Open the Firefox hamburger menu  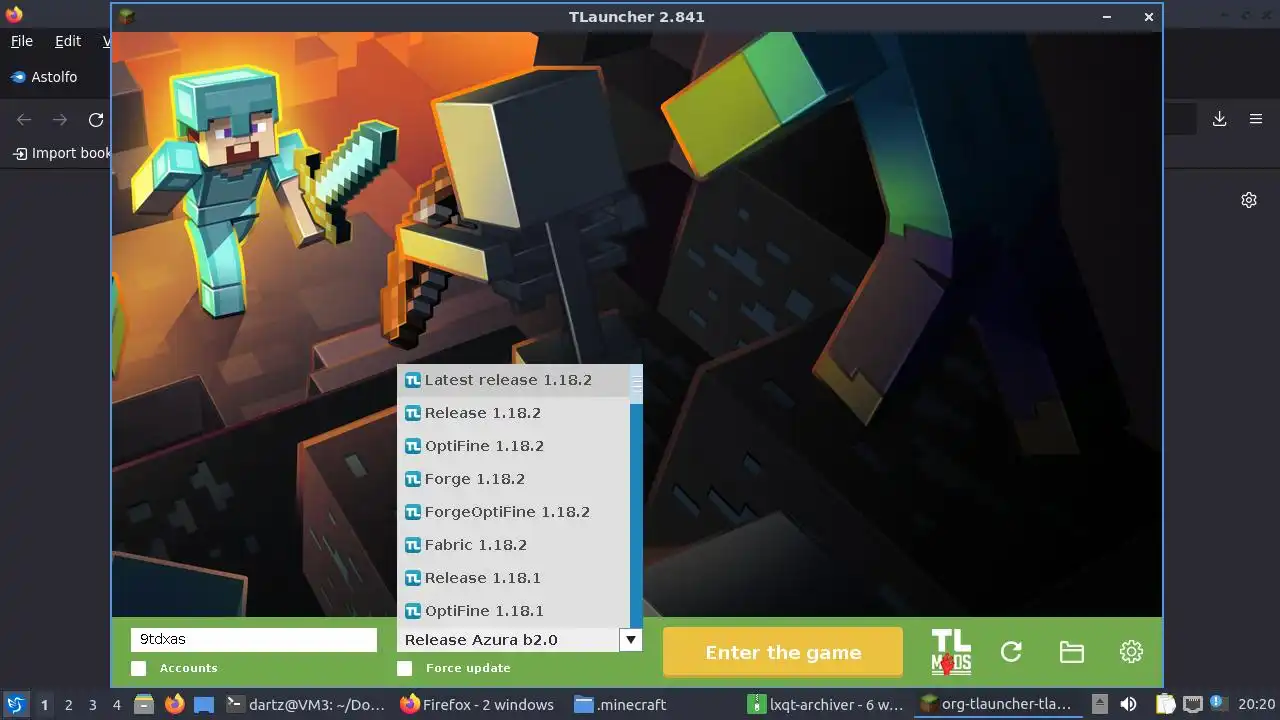[1256, 119]
